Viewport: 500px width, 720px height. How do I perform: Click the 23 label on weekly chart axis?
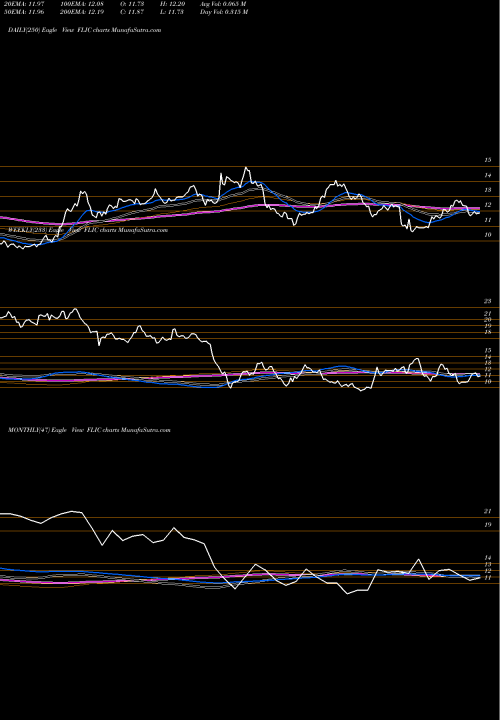click(x=488, y=301)
